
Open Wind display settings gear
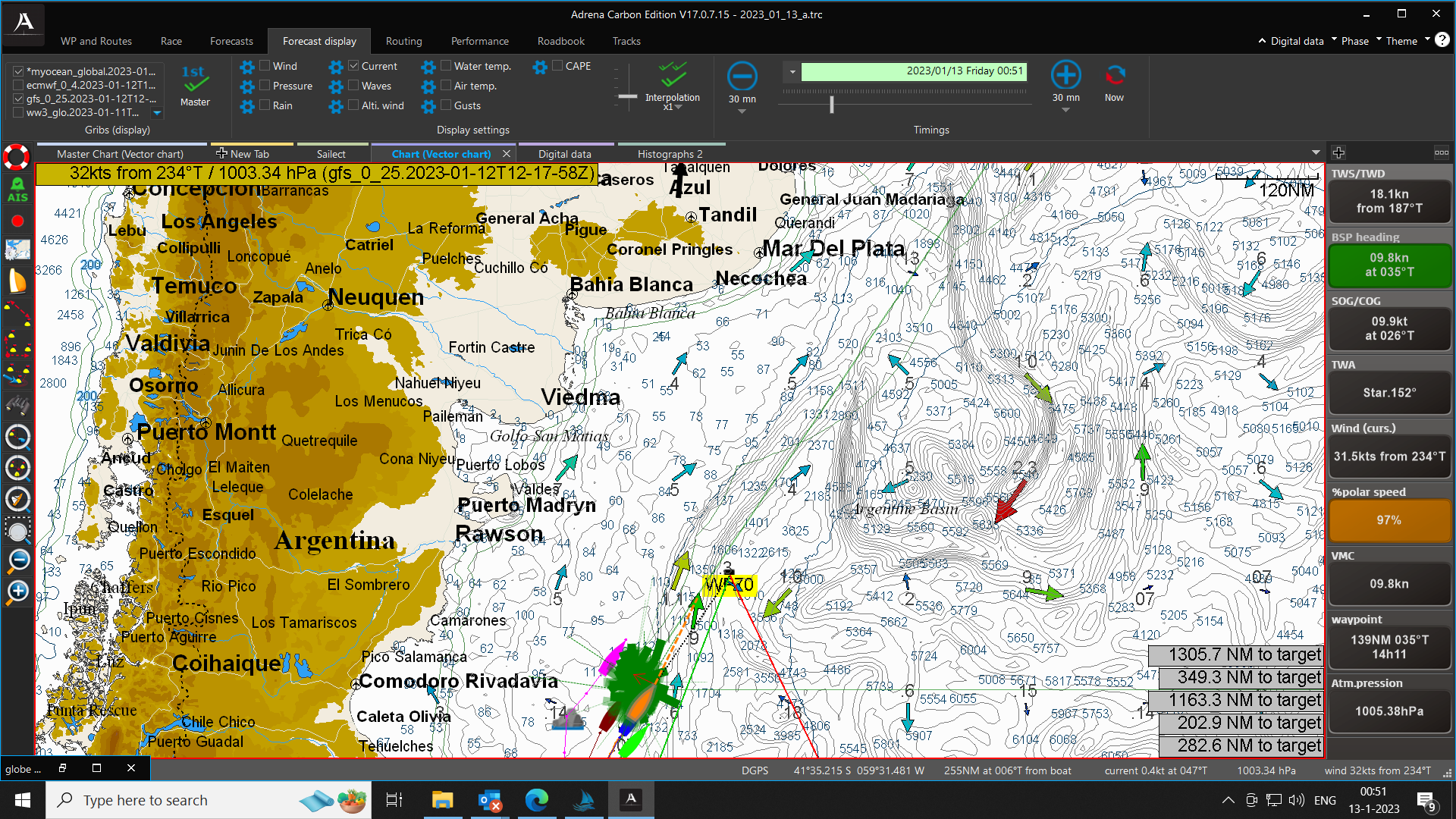[x=247, y=67]
